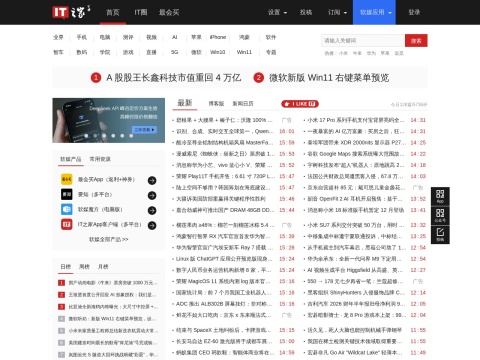Image resolution: width=480 pixels, height=360 pixels.
Task: Switch to 常用资源 tab in sidebar
Action: 100,159
